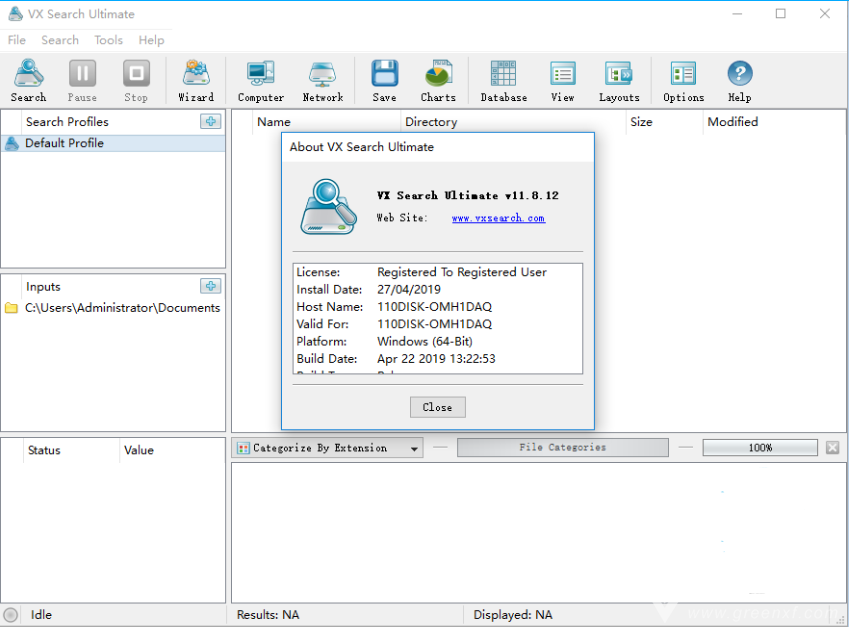Open the www.vxsearch.com link

pyautogui.click(x=498, y=218)
